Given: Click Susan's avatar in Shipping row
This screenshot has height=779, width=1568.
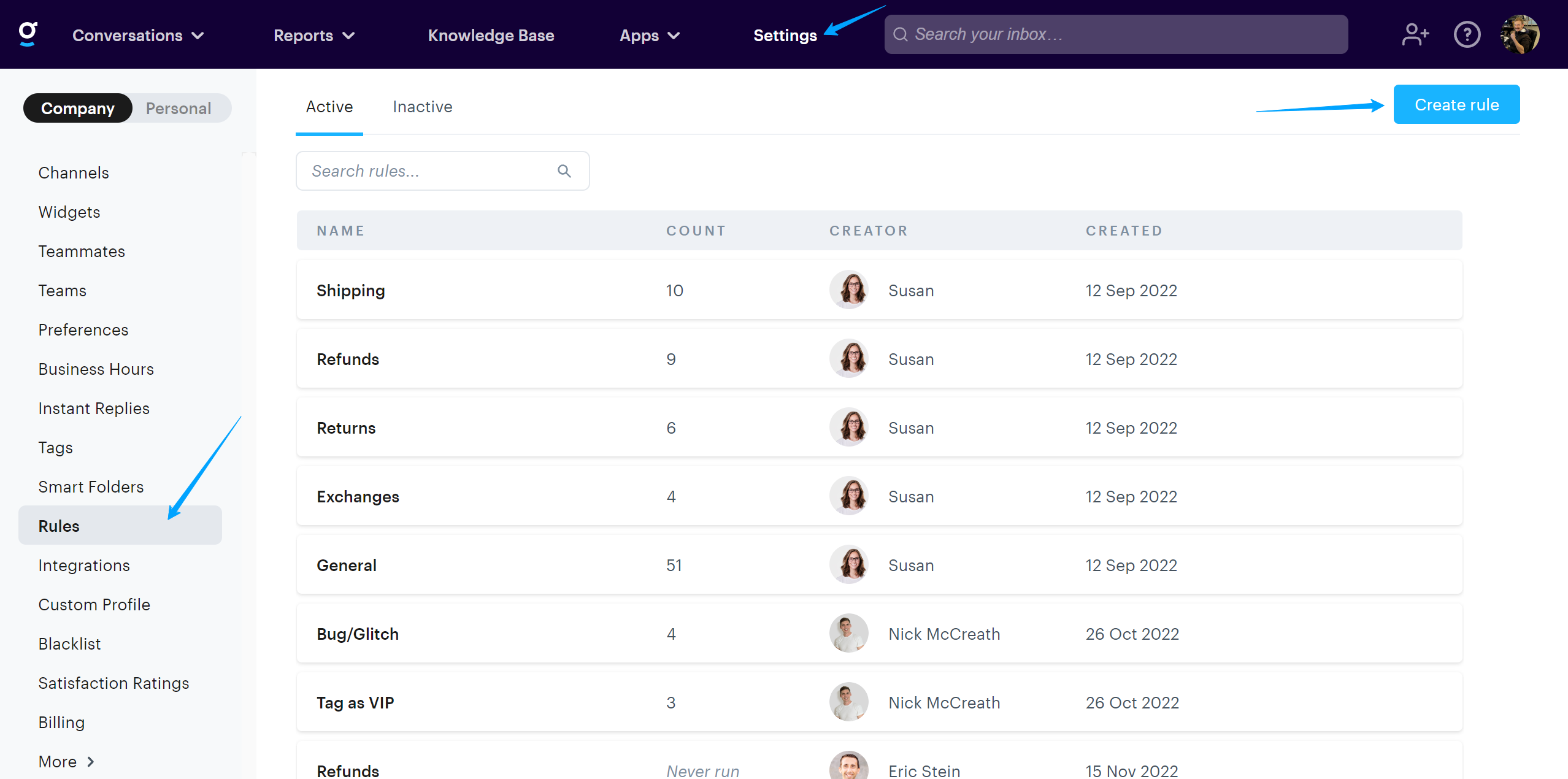Looking at the screenshot, I should (849, 290).
